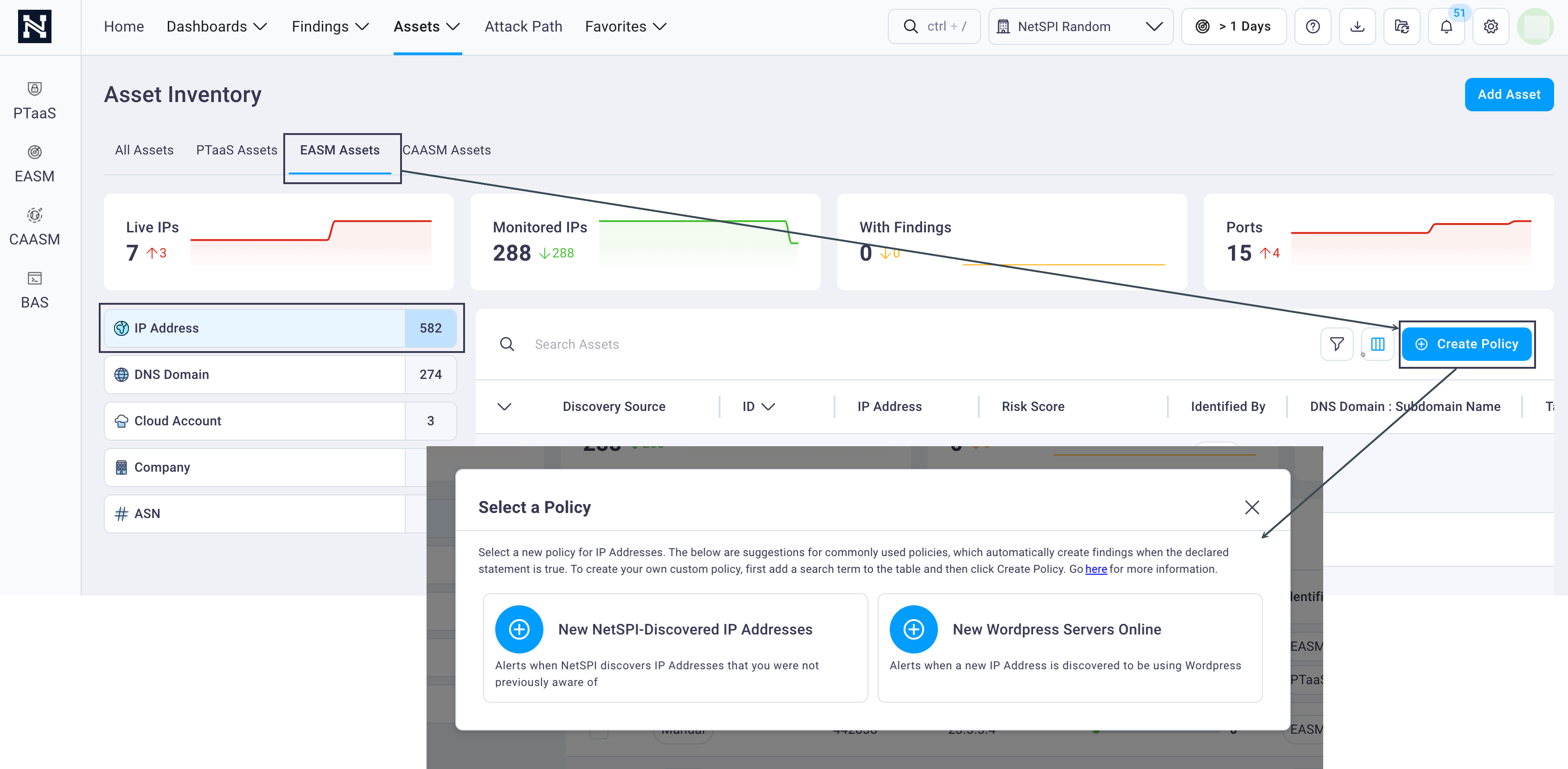This screenshot has height=769, width=1568.
Task: Open the EASM sidebar section
Action: click(x=34, y=164)
